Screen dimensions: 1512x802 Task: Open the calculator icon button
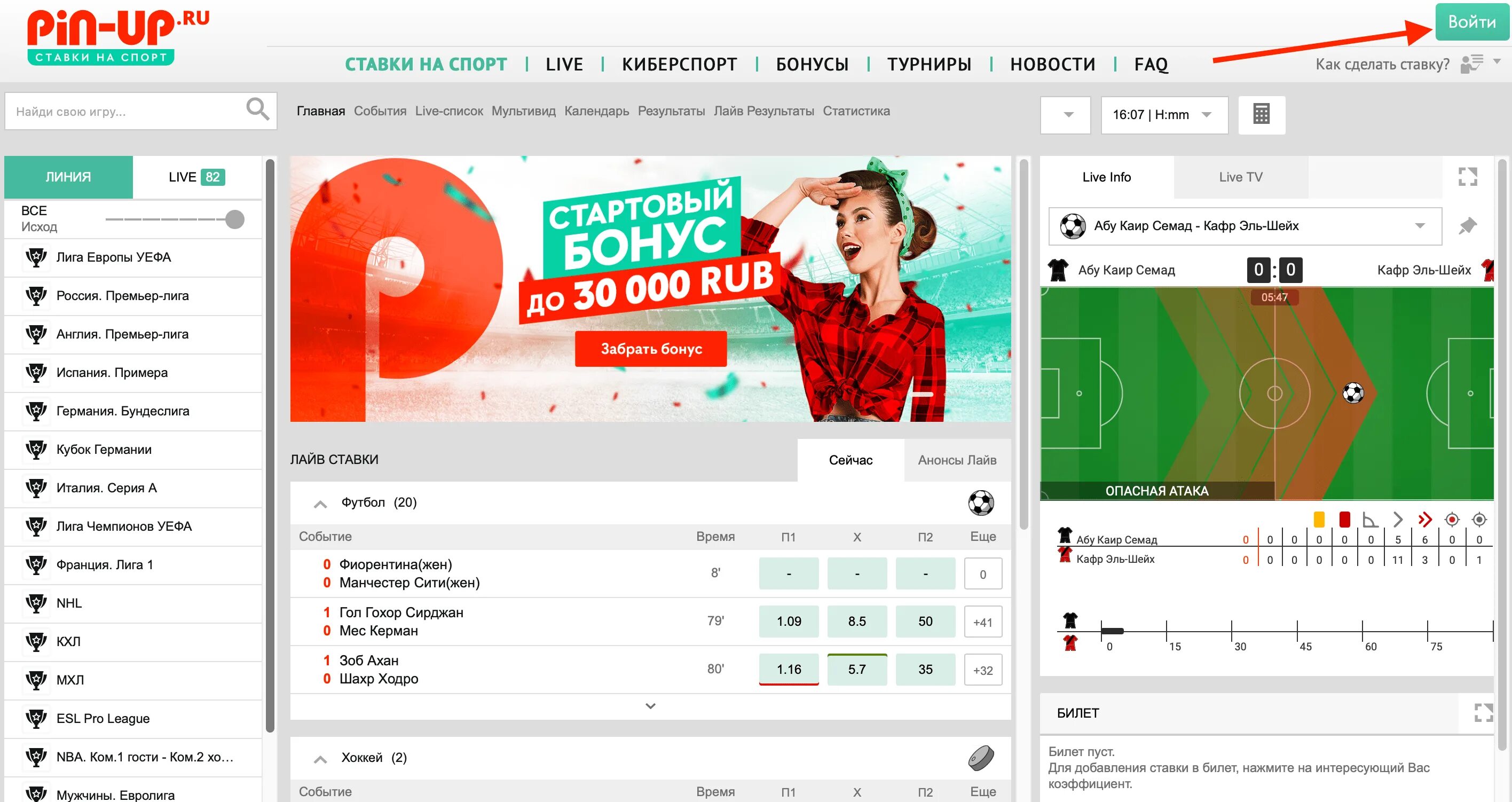tap(1262, 114)
